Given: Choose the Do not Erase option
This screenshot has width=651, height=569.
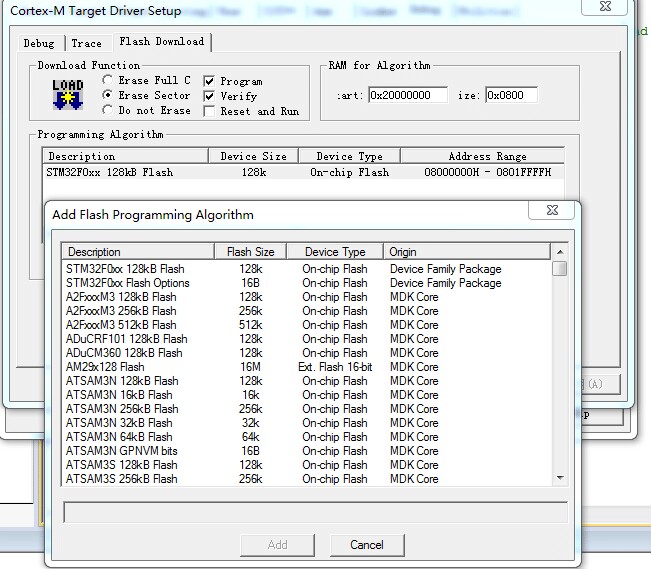Looking at the screenshot, I should (108, 110).
